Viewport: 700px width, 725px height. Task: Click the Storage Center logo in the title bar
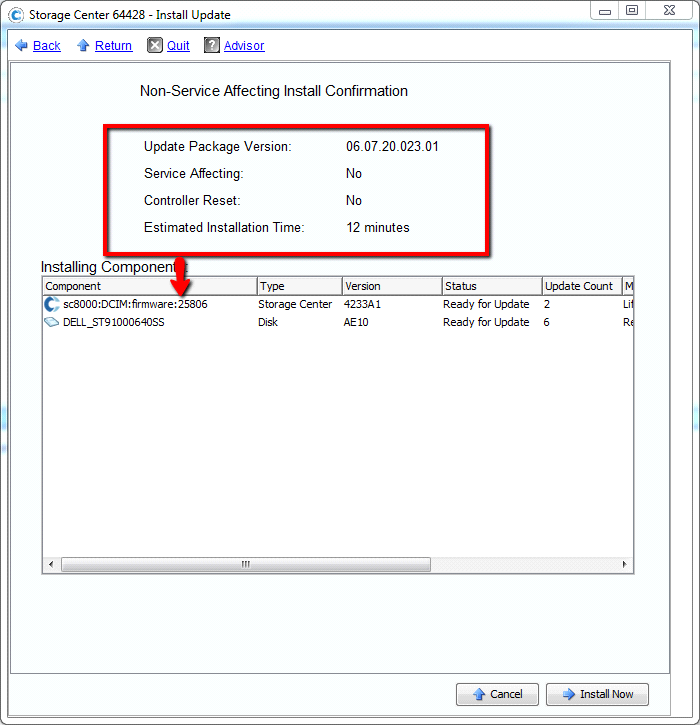(x=16, y=15)
